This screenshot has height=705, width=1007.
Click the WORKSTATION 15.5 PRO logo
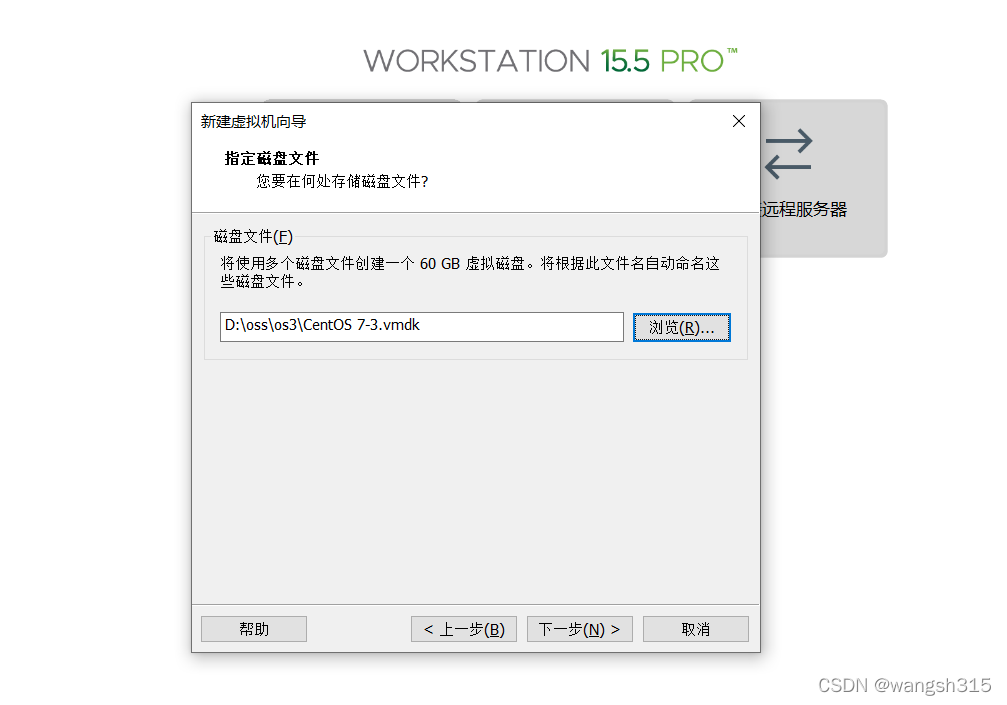point(550,61)
